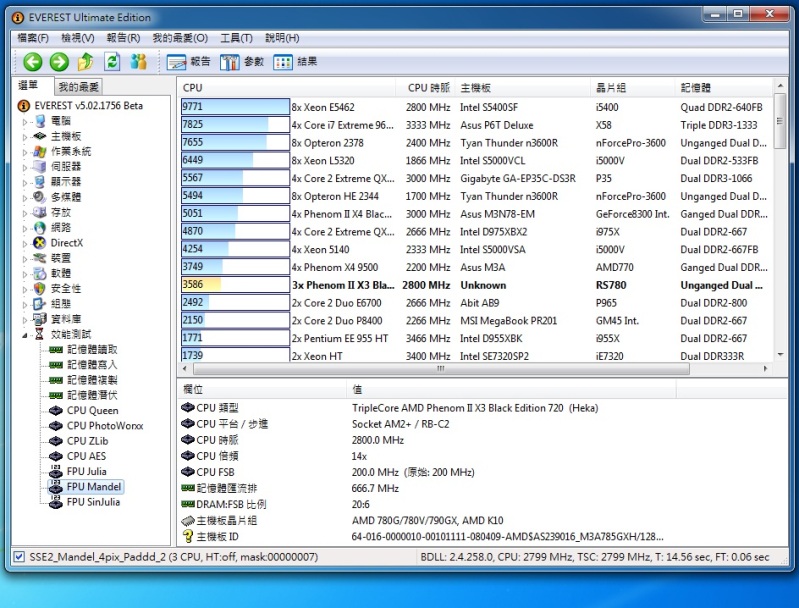Open the CPU AES benchmark
This screenshot has width=799, height=608.
[x=86, y=456]
